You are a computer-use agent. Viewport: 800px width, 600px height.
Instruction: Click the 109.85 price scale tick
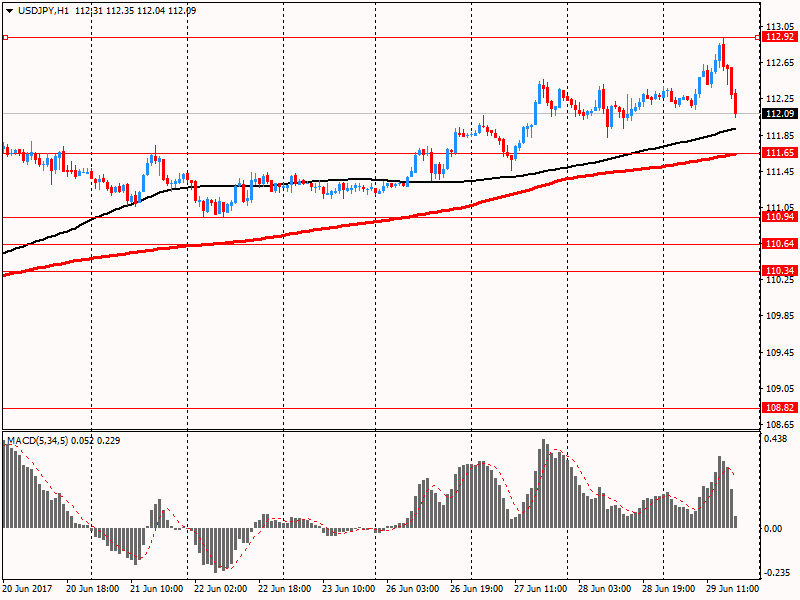pyautogui.click(x=780, y=316)
